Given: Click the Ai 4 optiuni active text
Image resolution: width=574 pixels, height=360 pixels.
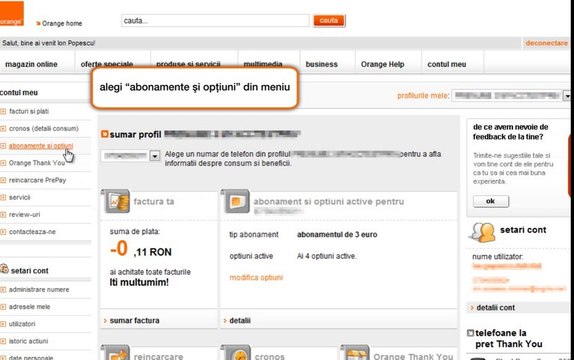Looking at the screenshot, I should (x=327, y=256).
